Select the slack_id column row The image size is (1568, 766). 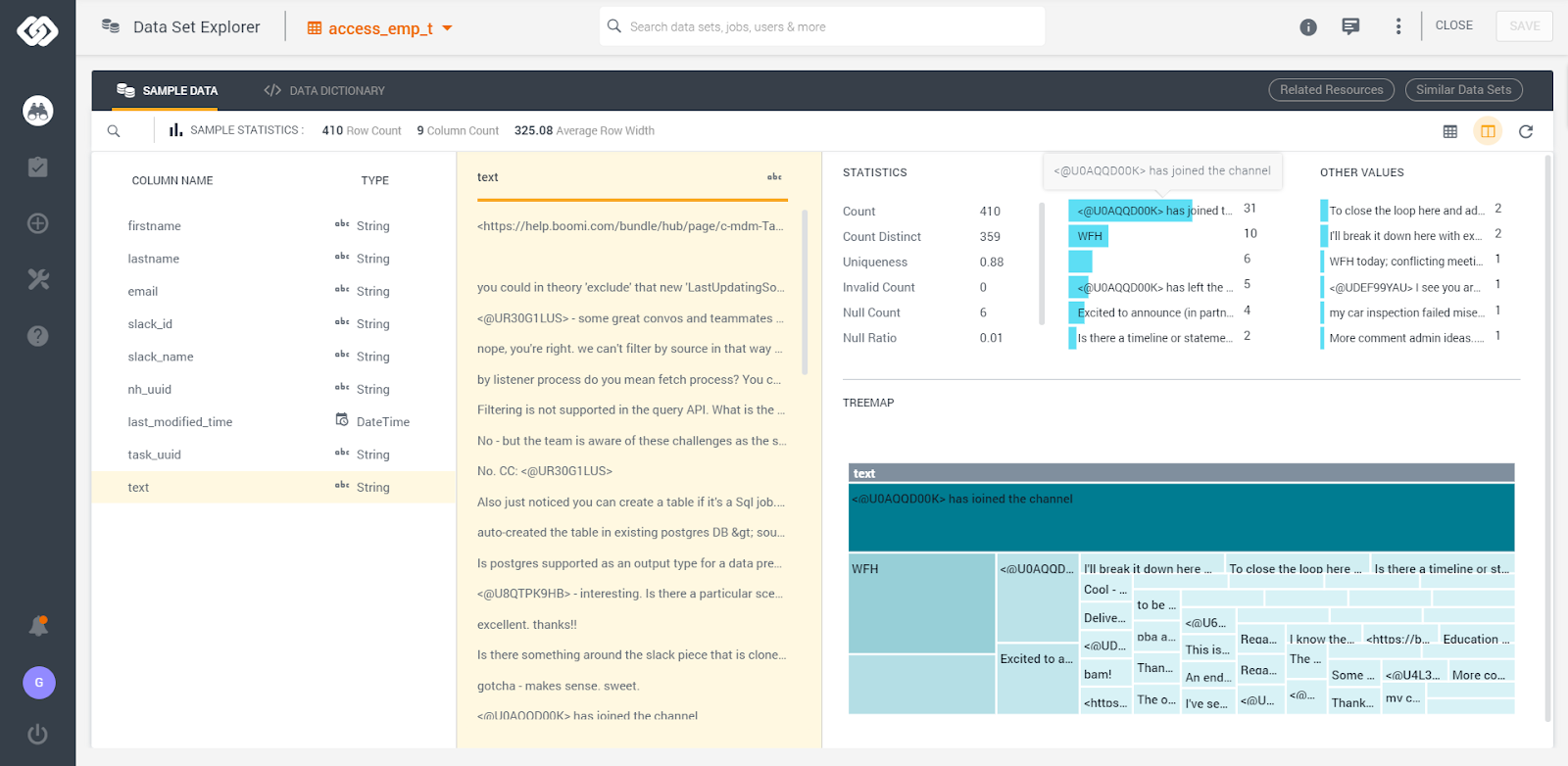tap(273, 323)
